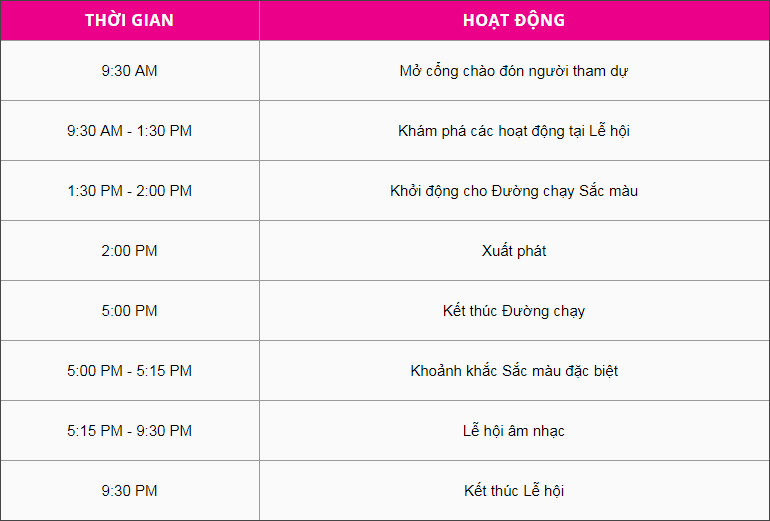The image size is (770, 521).
Task: Select the 1:30 PM - 2:00 PM cell
Action: (129, 191)
